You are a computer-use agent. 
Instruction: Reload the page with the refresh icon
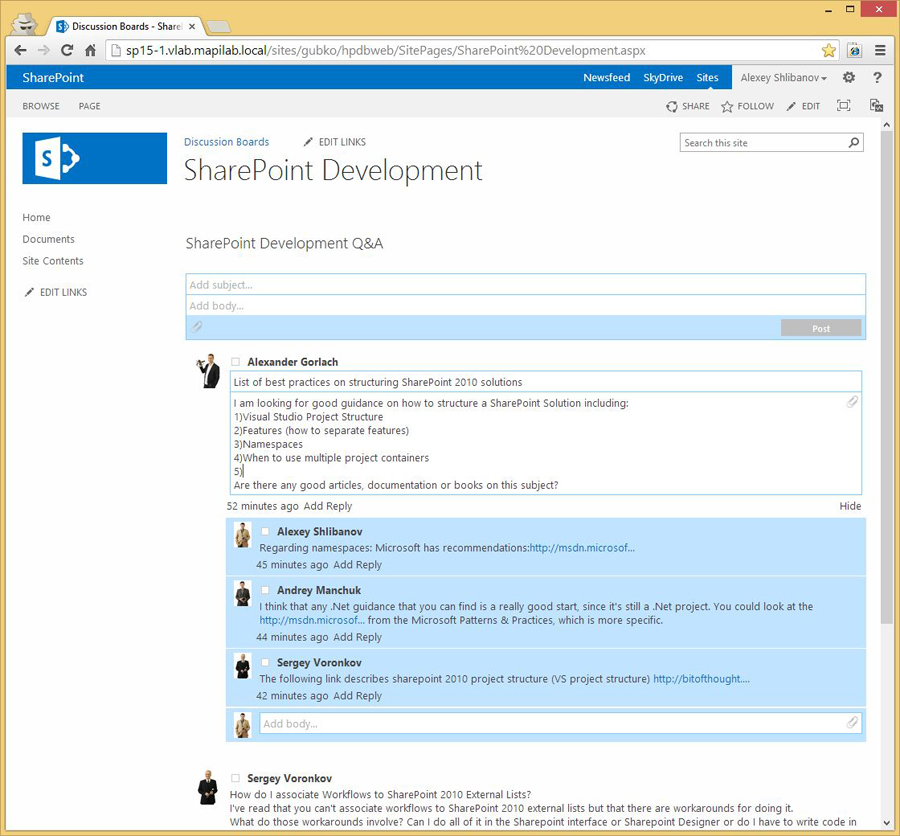pyautogui.click(x=67, y=51)
